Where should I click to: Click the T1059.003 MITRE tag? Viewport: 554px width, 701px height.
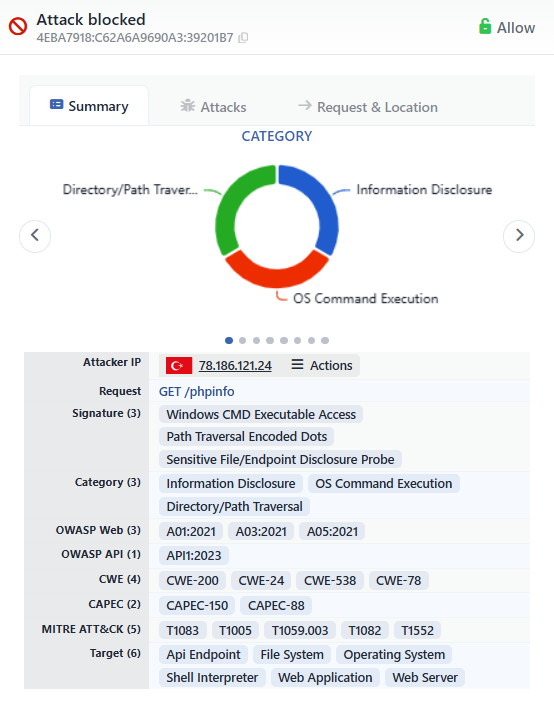[300, 631]
